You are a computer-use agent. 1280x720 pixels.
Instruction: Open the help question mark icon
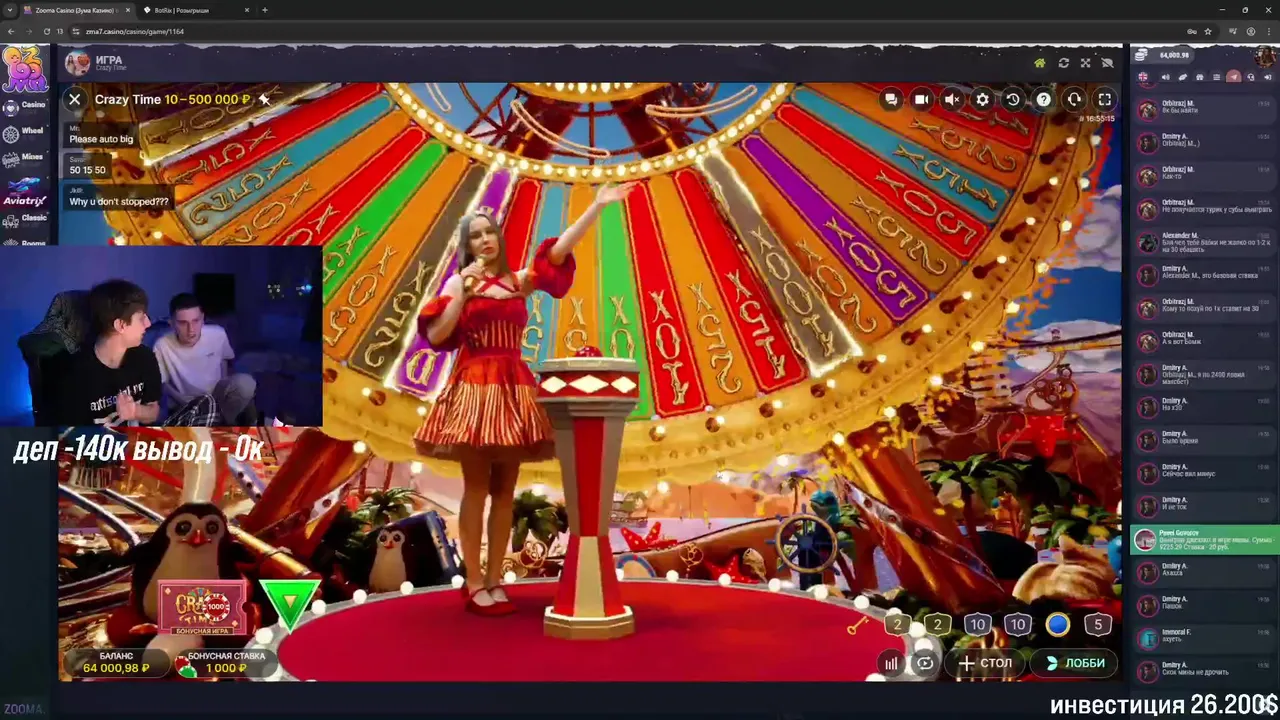click(1043, 99)
